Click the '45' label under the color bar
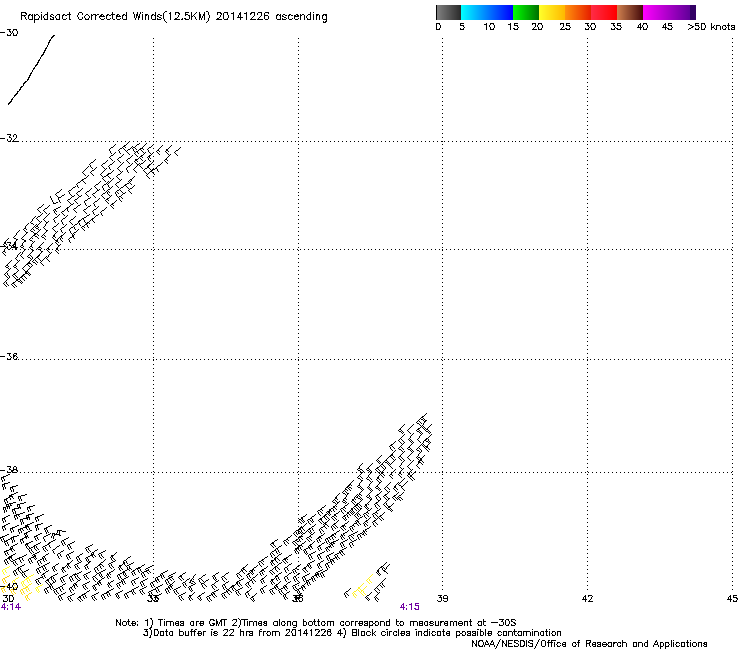Viewport: 740px width, 650px height. 667,27
